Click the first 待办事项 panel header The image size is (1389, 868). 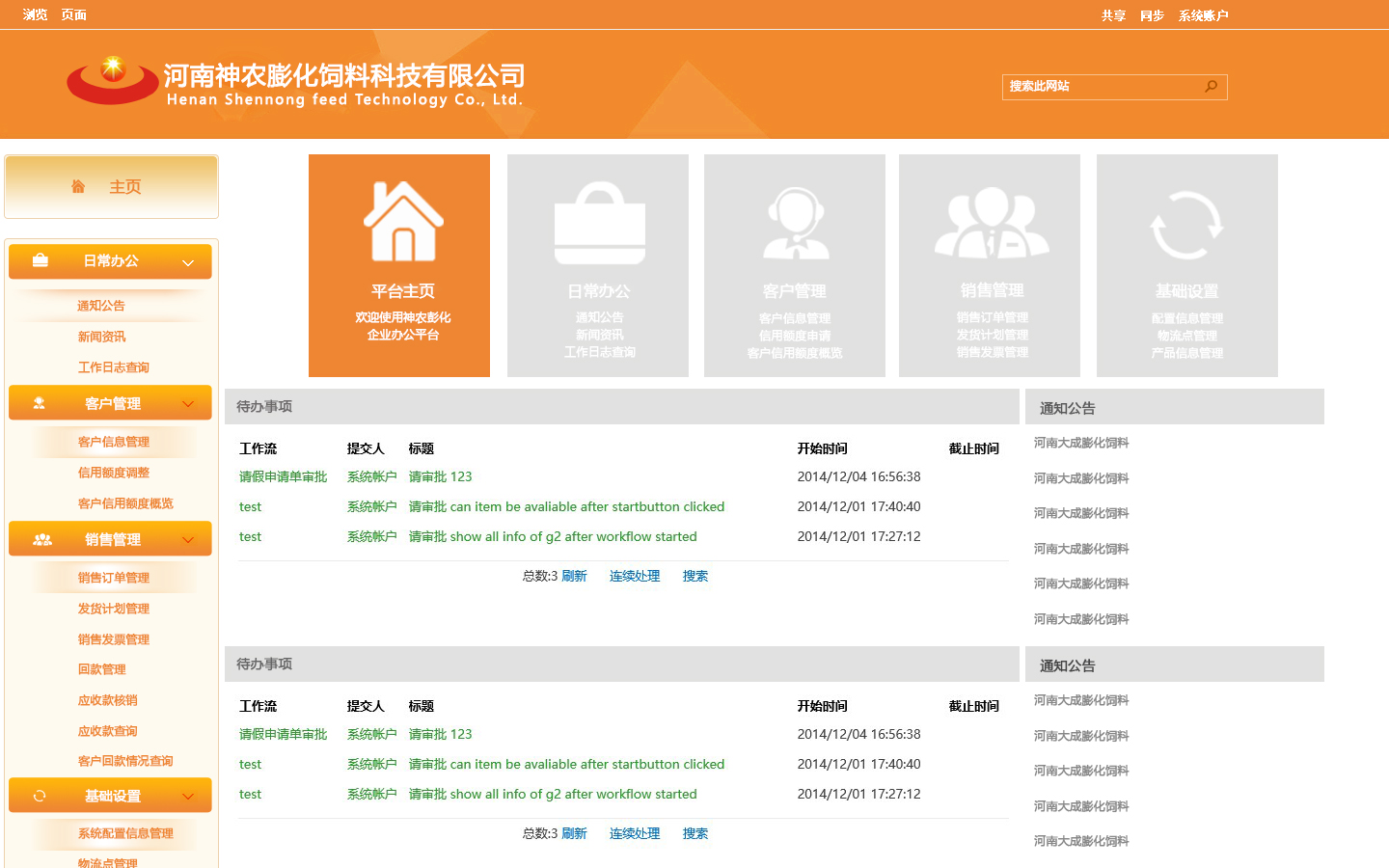coord(622,406)
